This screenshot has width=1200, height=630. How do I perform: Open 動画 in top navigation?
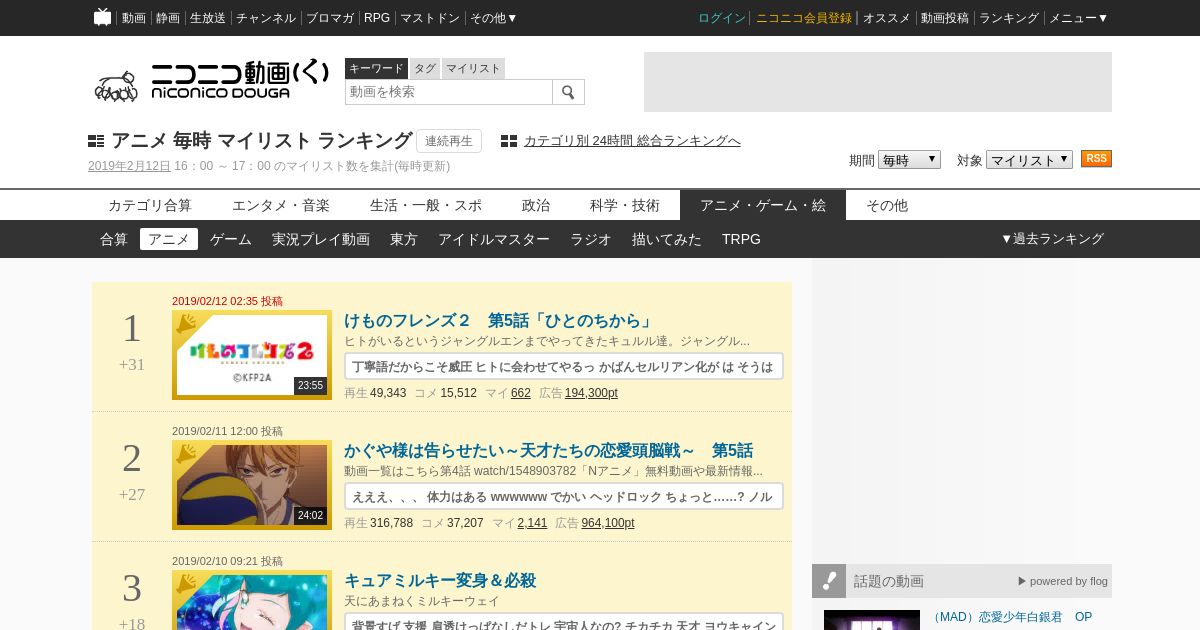click(134, 18)
